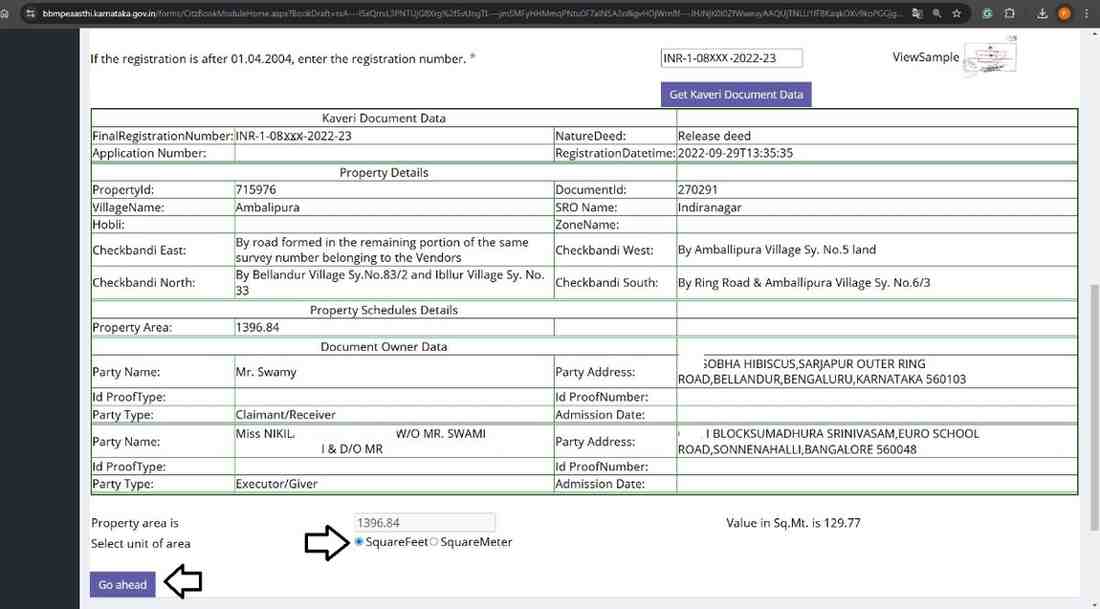1100x609 pixels.
Task: Open the browser downloads icon
Action: pos(1041,14)
